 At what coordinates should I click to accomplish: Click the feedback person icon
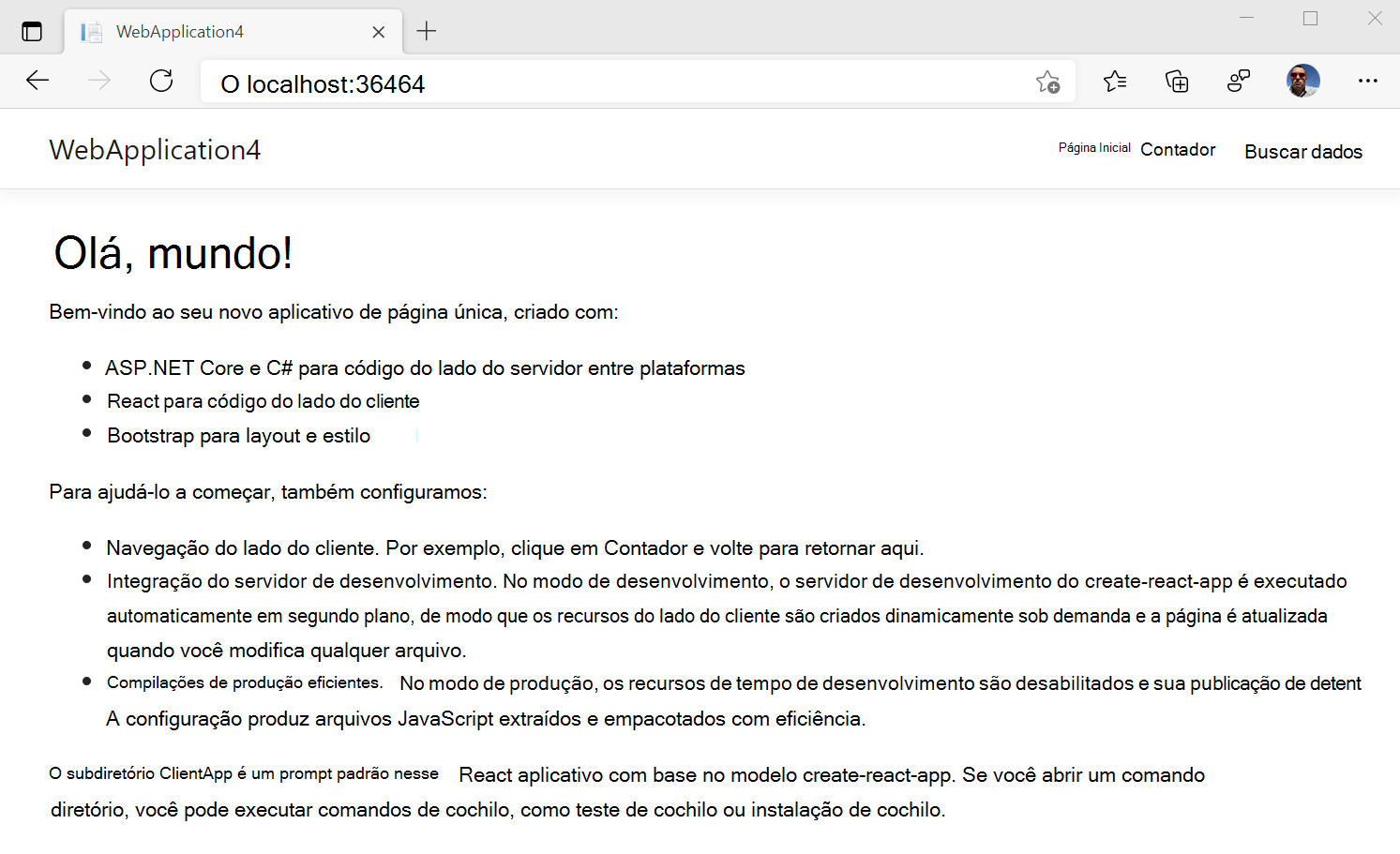[x=1239, y=82]
